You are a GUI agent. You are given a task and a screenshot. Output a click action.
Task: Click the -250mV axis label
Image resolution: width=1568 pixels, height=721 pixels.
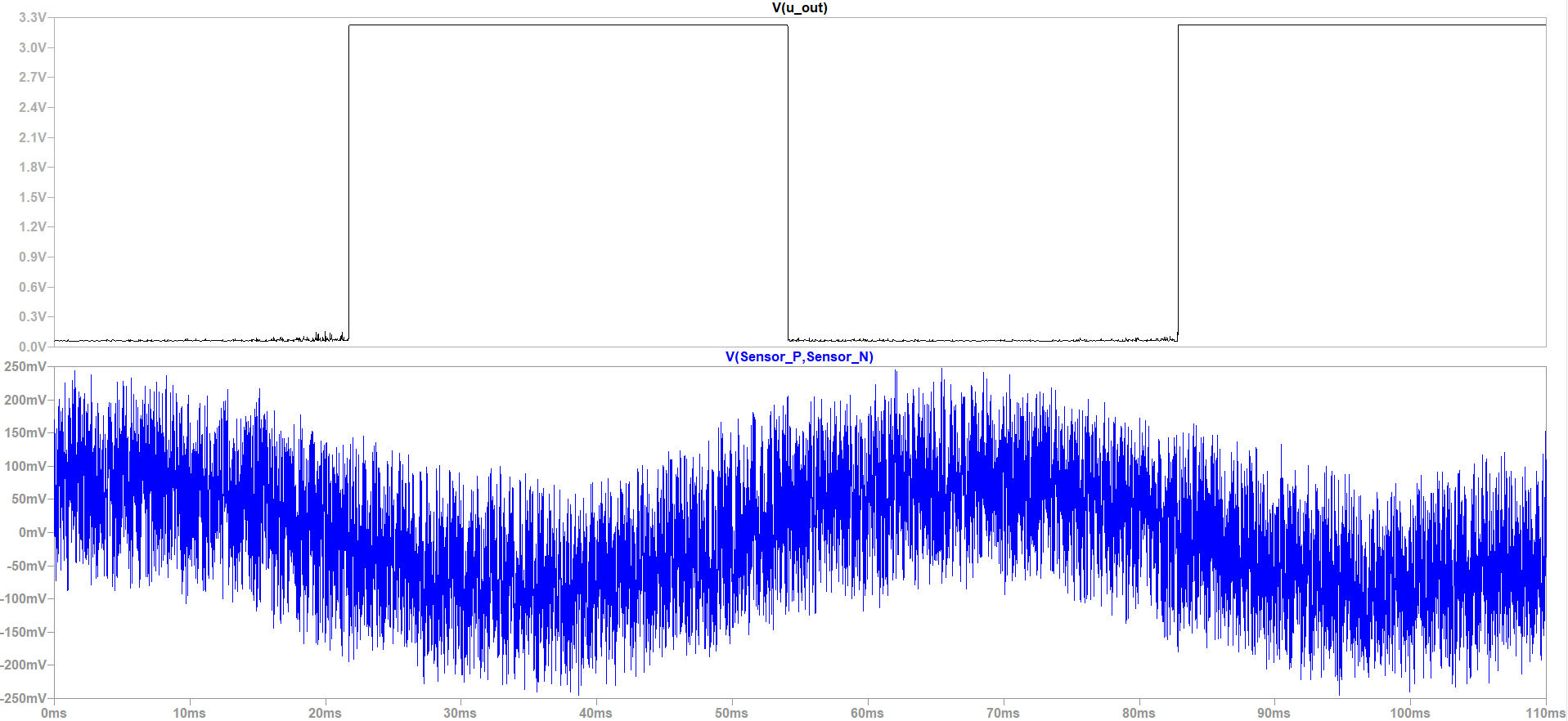(24, 698)
